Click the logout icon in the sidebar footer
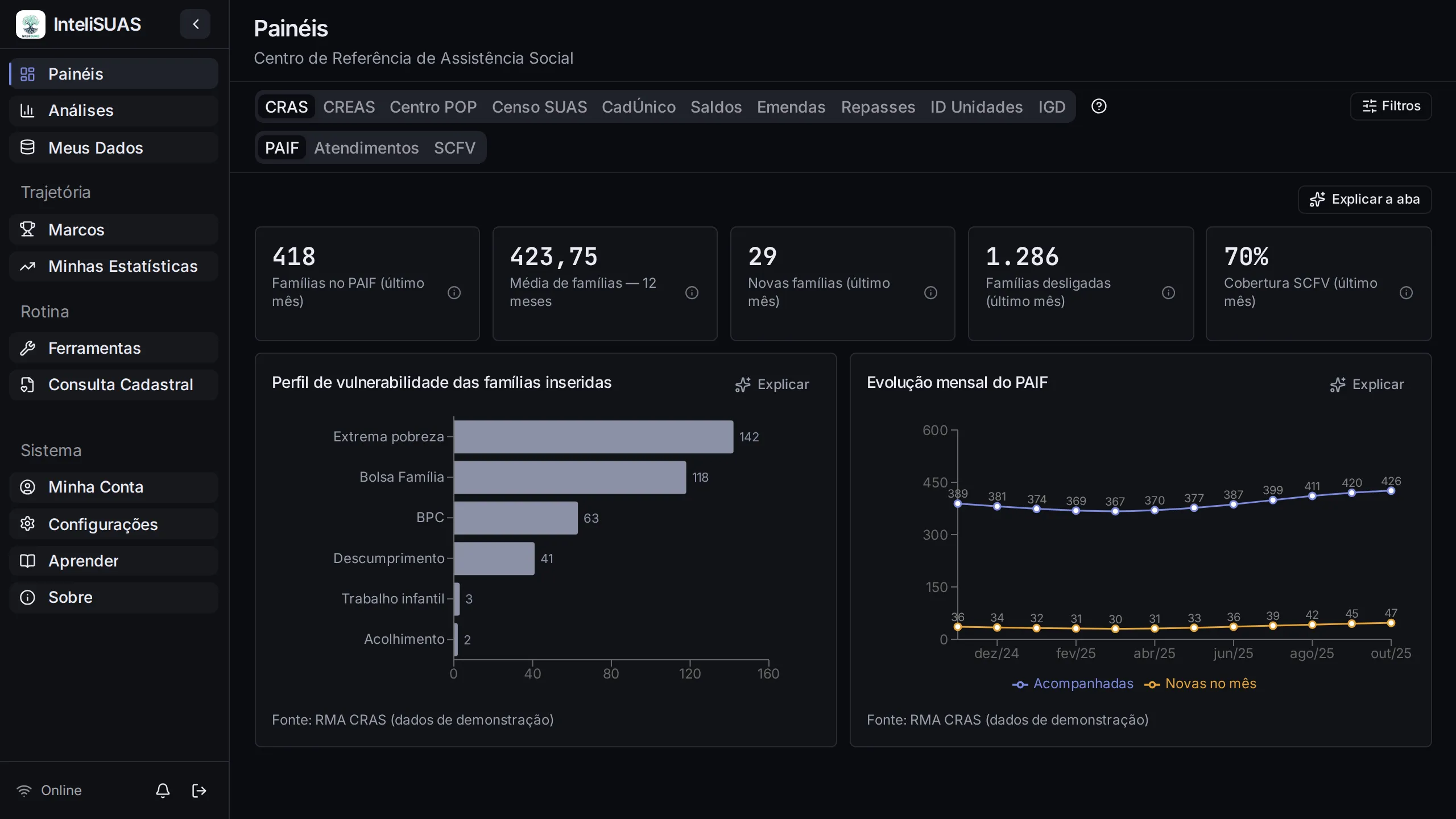The image size is (1456, 819). click(199, 791)
